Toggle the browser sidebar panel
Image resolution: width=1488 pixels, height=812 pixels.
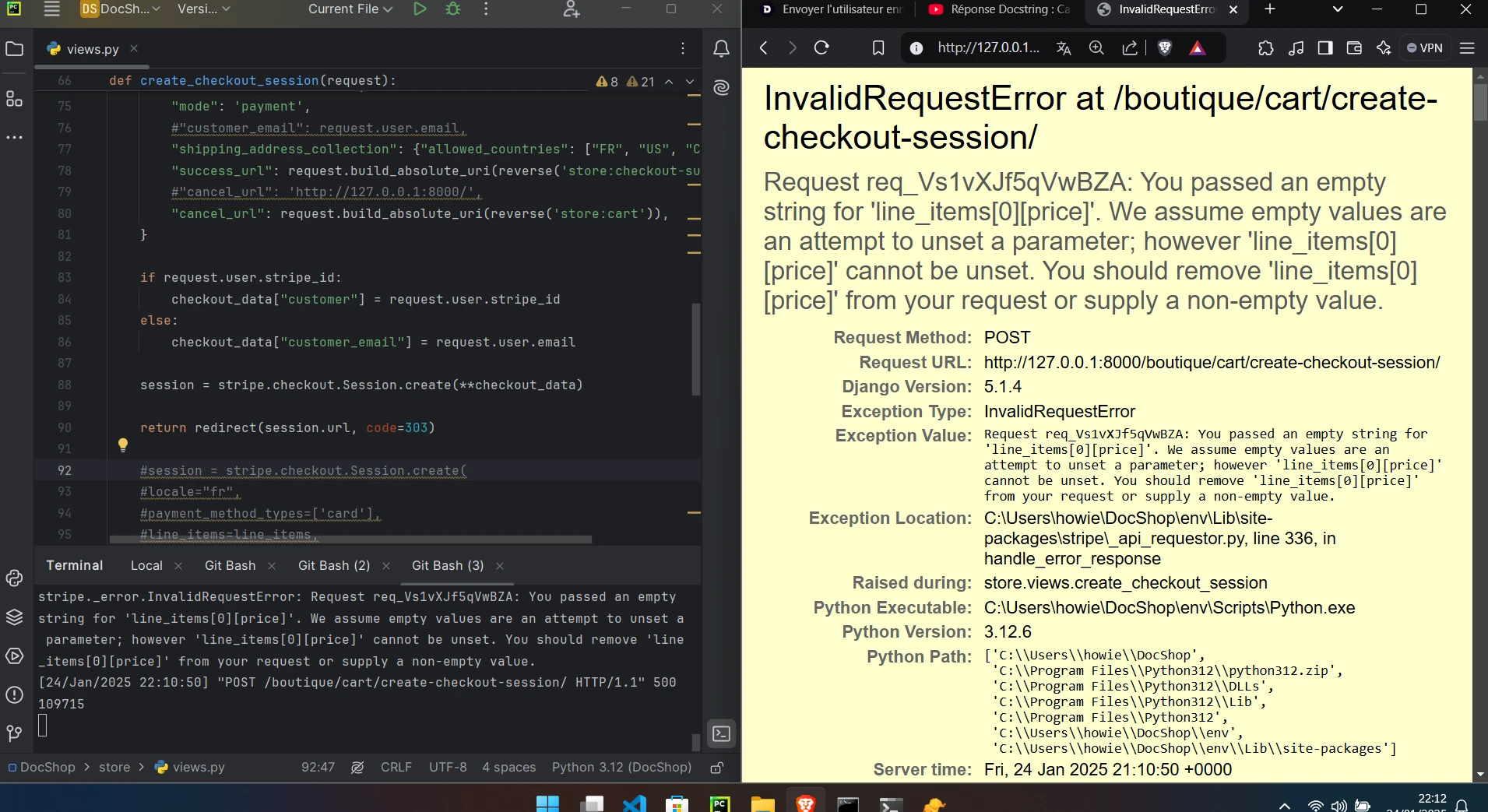(1324, 48)
